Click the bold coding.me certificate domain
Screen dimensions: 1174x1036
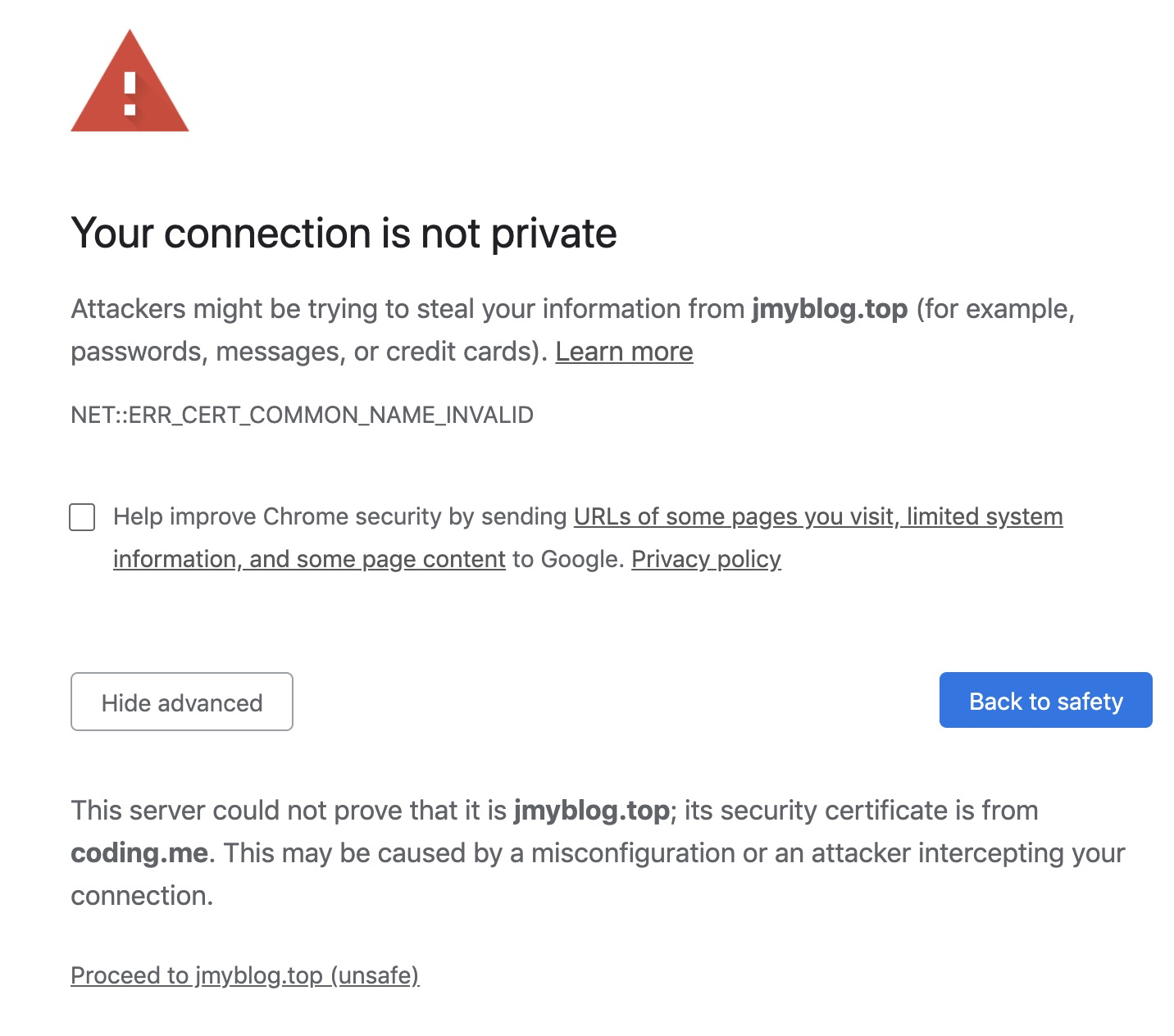(x=139, y=853)
